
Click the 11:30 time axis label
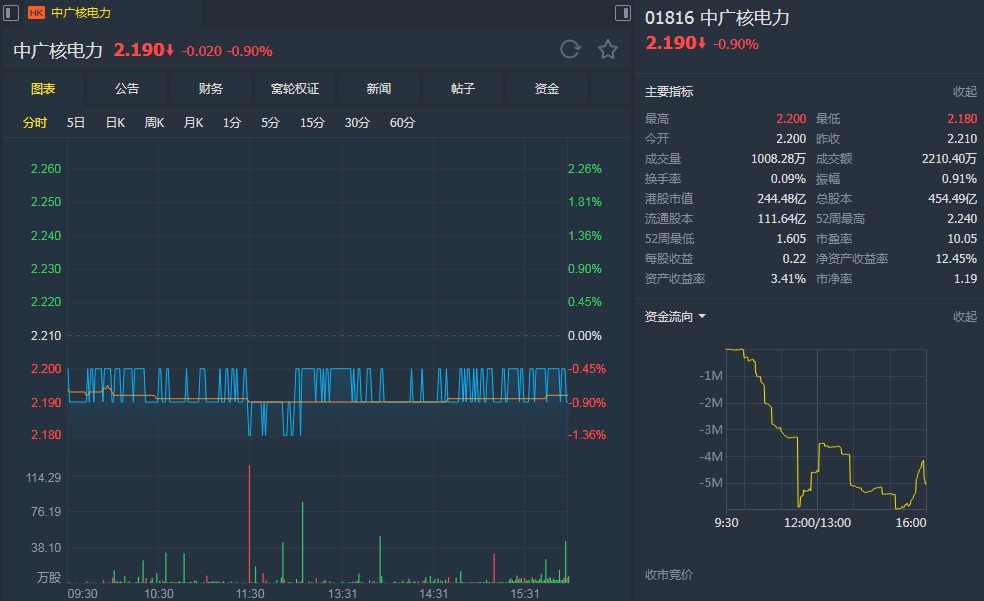tap(250, 593)
